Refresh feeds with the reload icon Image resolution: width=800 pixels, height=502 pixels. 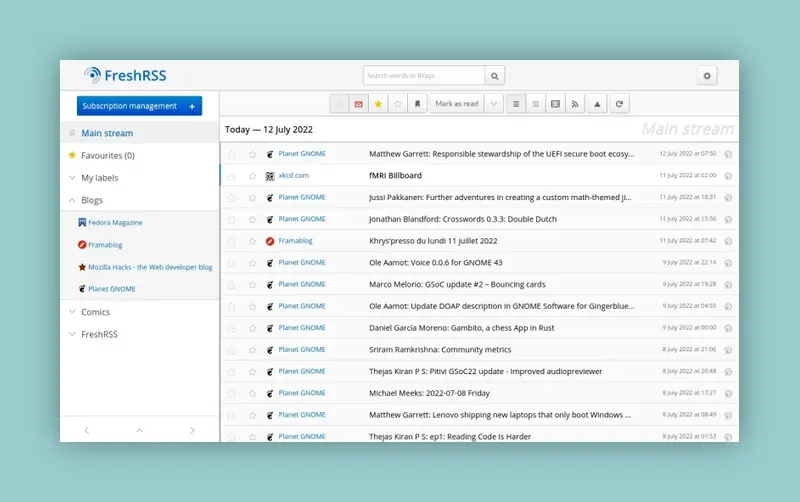pyautogui.click(x=620, y=104)
